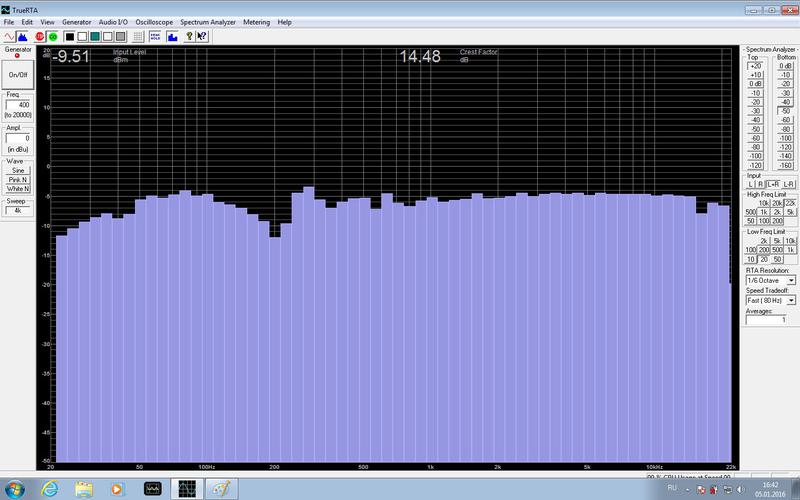Viewport: 800px width, 500px height.
Task: Toggle the generator On/Off button
Action: 18,74
